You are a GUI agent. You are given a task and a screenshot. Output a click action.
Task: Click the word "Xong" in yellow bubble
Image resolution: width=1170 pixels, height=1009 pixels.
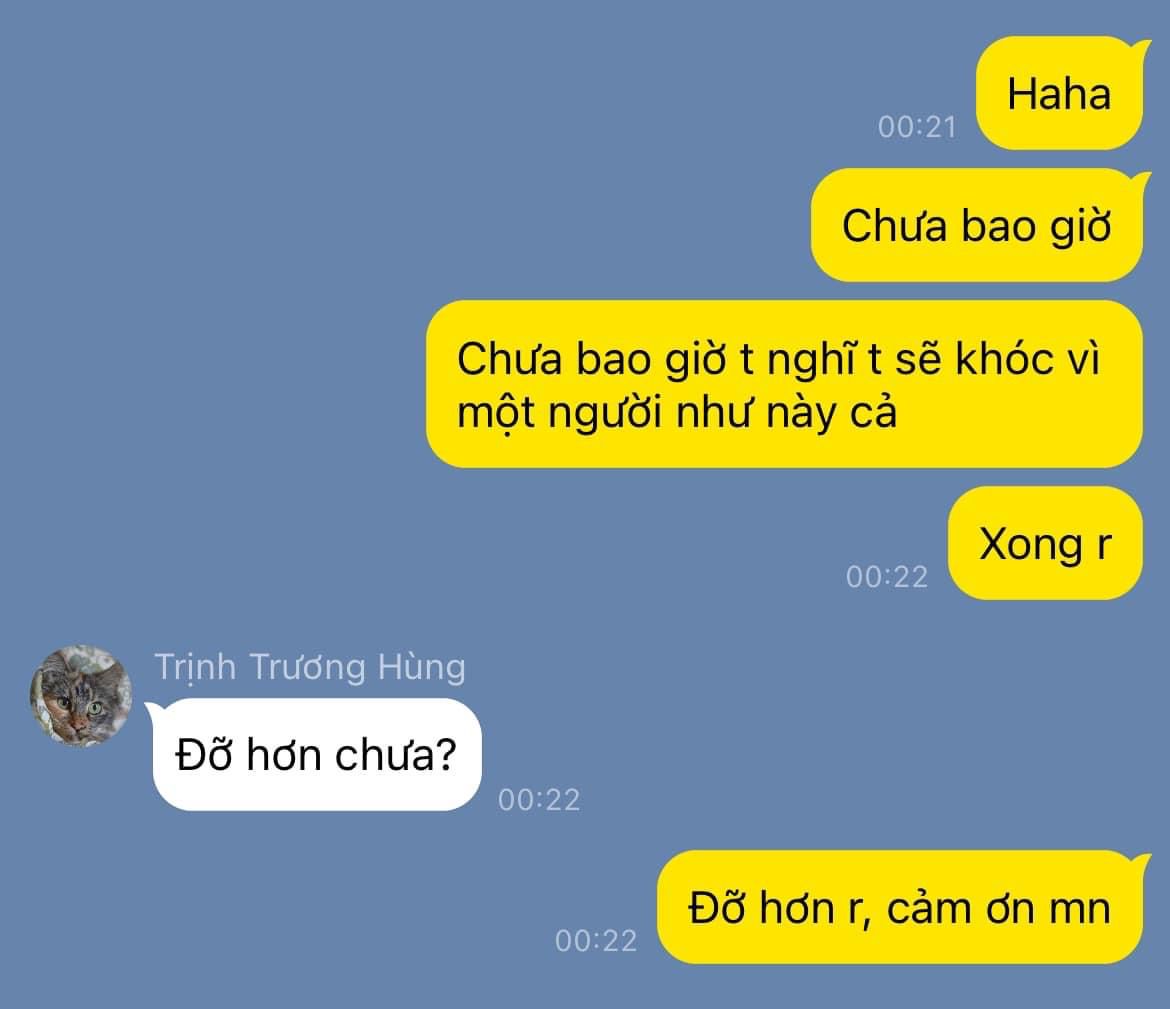click(1030, 544)
